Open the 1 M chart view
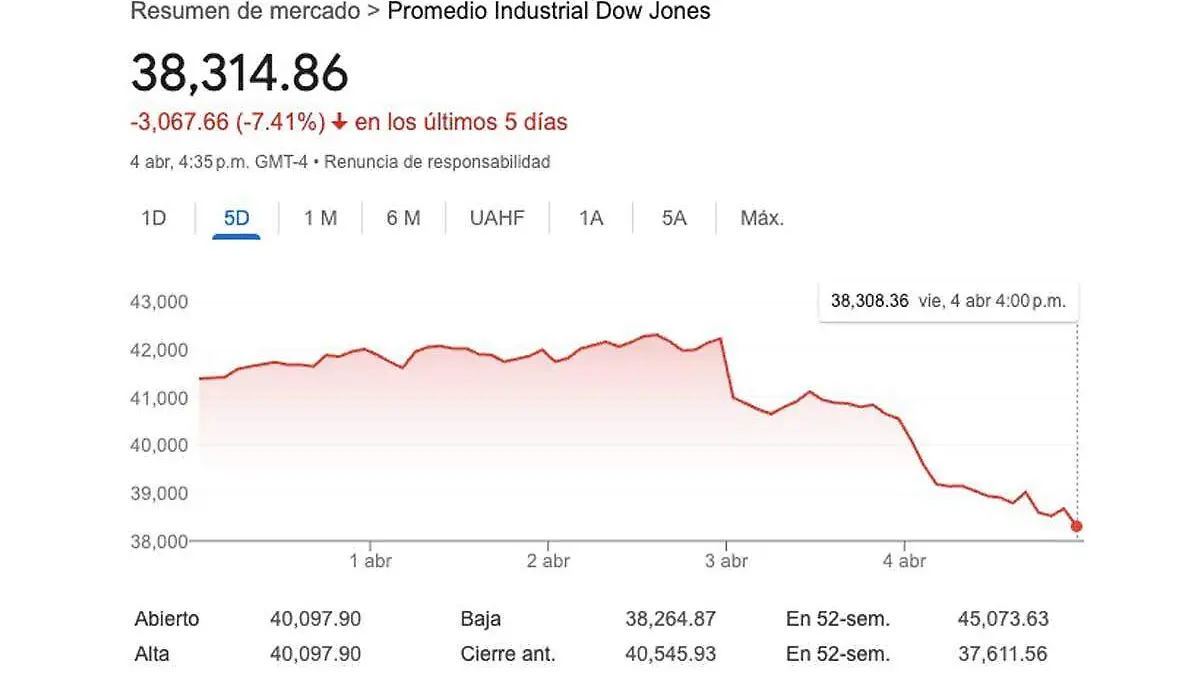This screenshot has height=675, width=1200. click(x=318, y=217)
